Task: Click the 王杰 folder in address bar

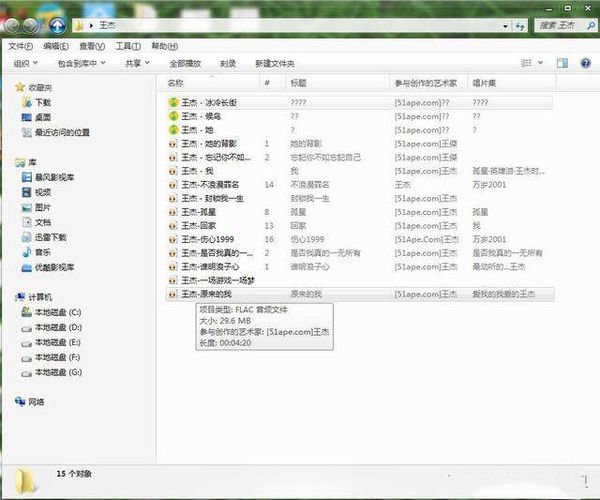Action: [107, 26]
